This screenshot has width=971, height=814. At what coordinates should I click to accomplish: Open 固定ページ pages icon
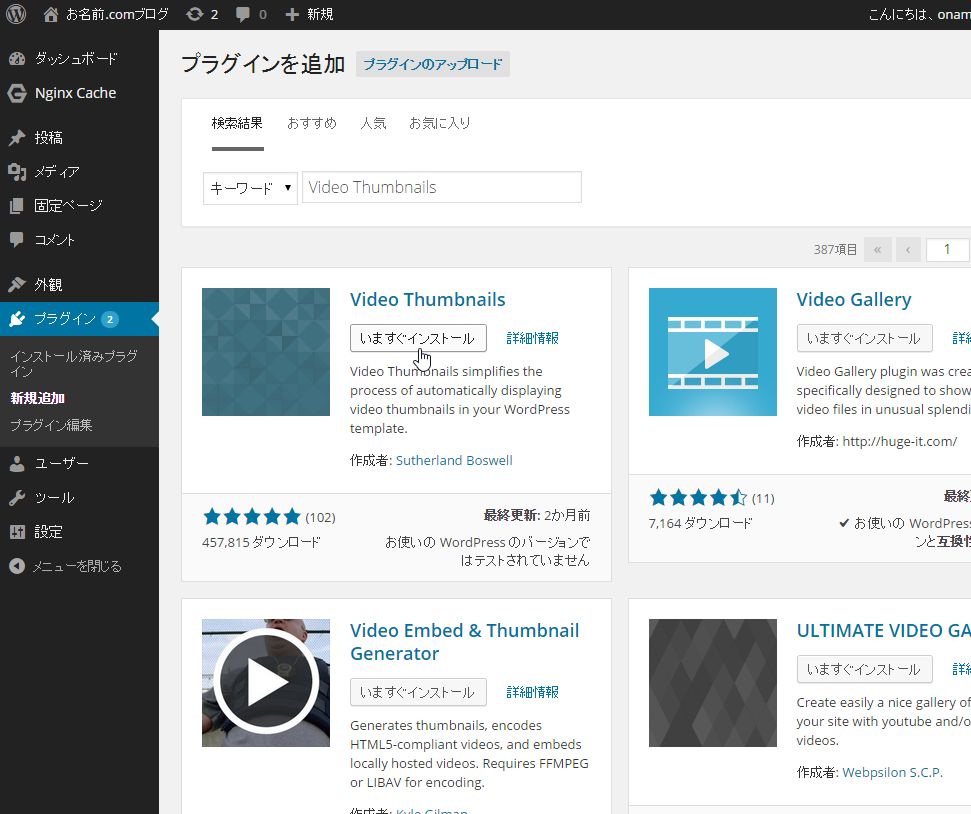click(17, 206)
